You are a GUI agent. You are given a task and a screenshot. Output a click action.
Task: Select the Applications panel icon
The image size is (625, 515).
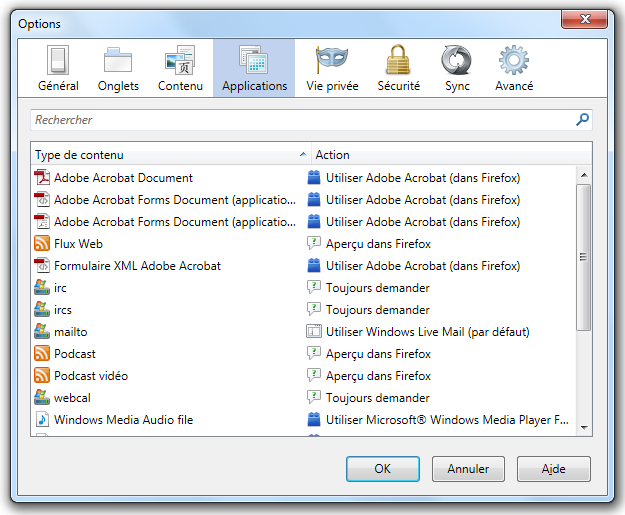[254, 60]
